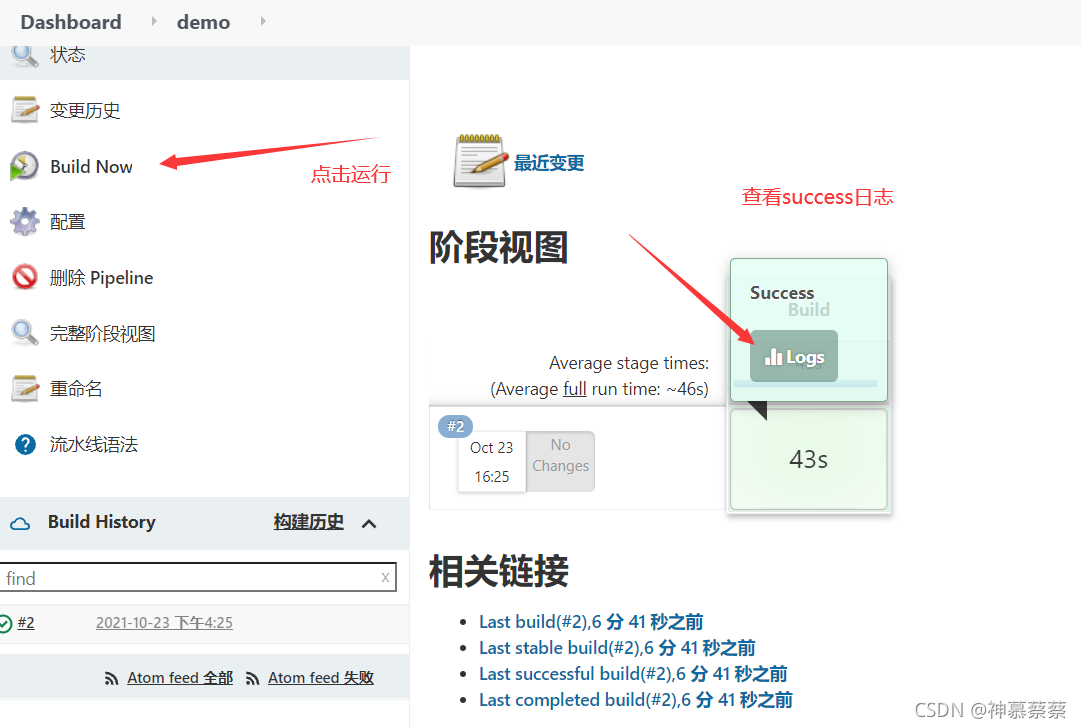Choose 重命名 in the sidebar
Viewport: 1081px width, 728px height.
(x=76, y=389)
